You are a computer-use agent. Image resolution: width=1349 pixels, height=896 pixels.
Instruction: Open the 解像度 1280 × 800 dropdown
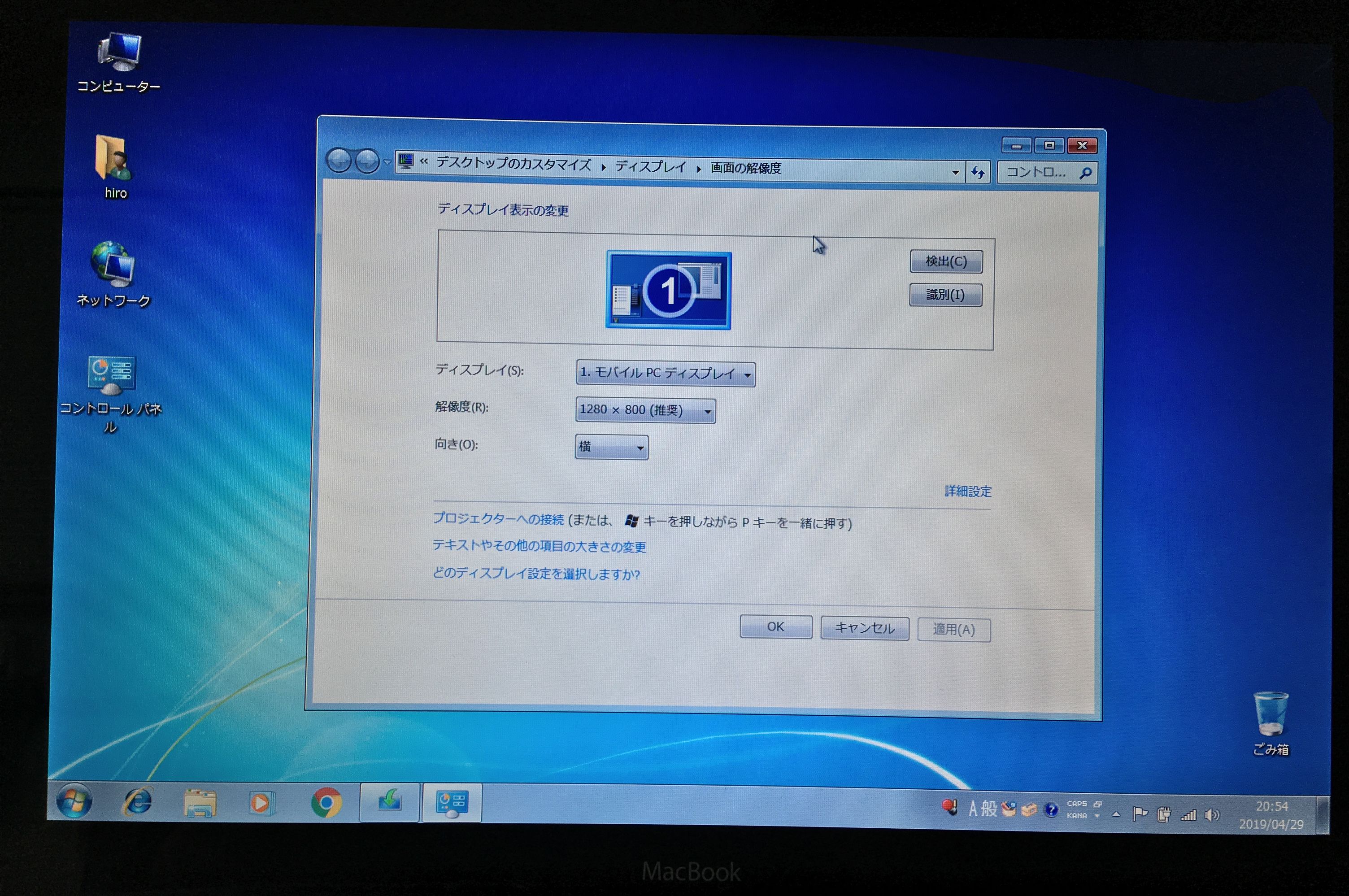click(x=646, y=410)
